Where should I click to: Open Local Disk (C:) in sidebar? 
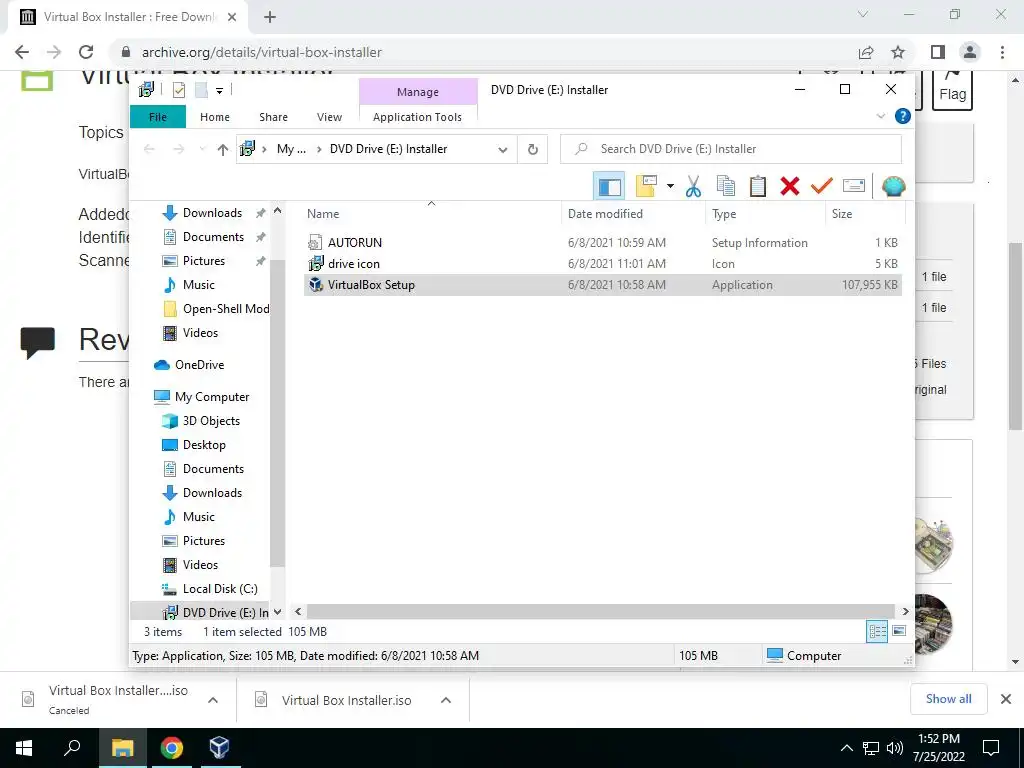click(x=220, y=588)
